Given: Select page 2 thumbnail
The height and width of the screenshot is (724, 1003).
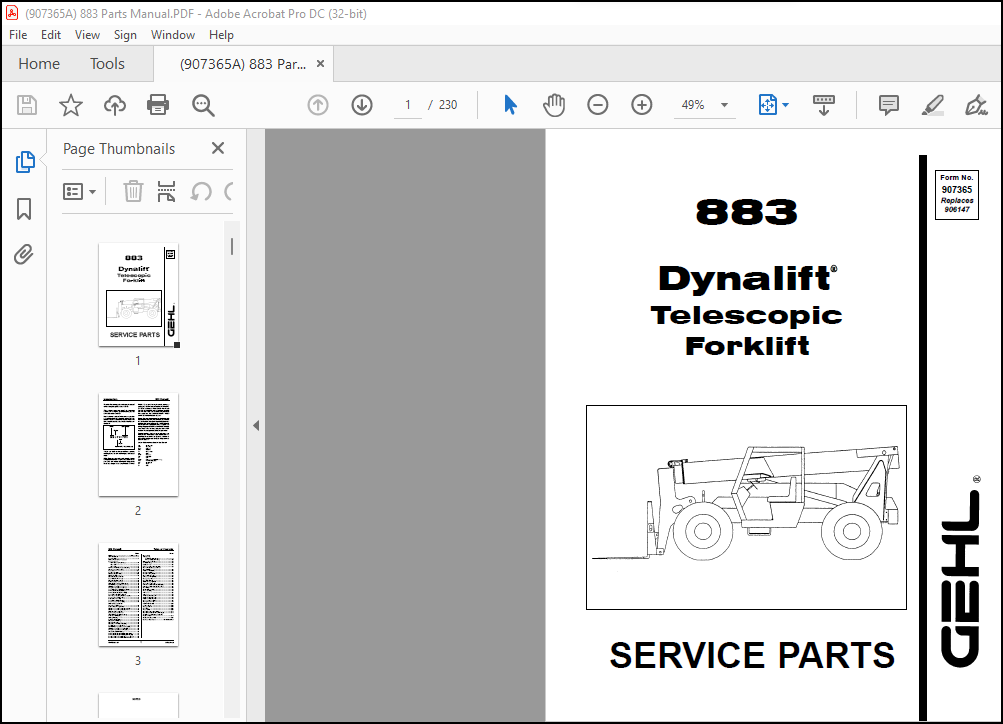Looking at the screenshot, I should click(138, 445).
